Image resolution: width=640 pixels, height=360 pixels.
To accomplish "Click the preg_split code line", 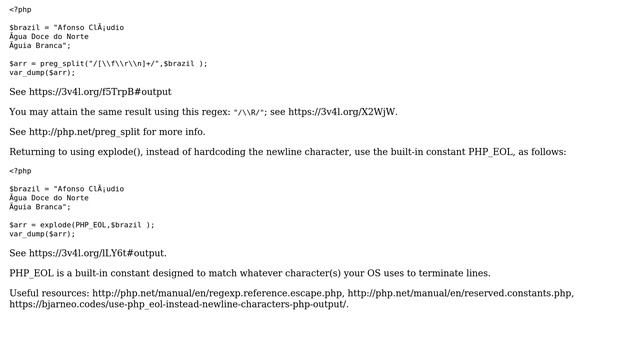I will click(x=108, y=64).
